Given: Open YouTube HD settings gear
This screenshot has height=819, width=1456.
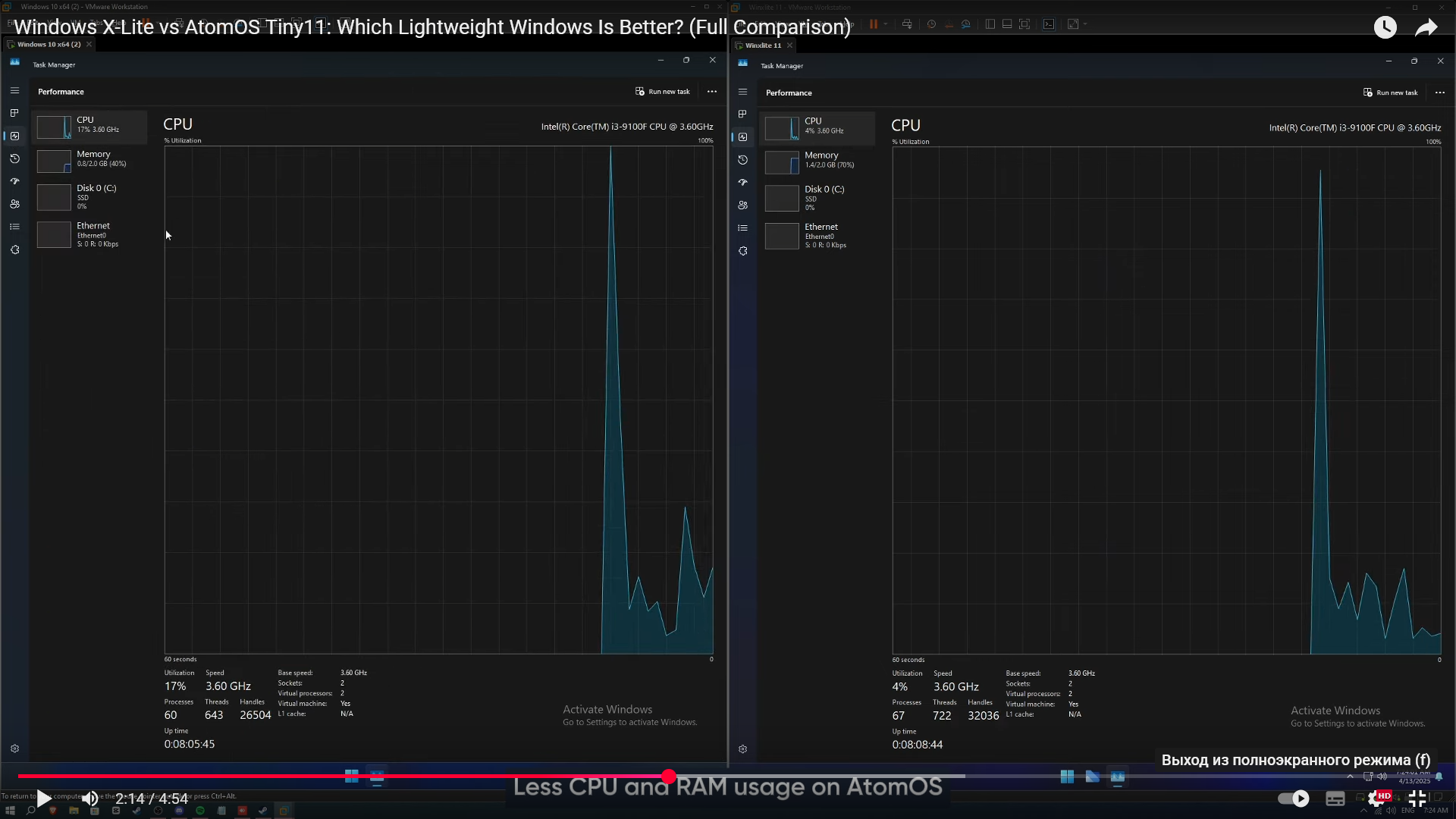Looking at the screenshot, I should click(x=1377, y=798).
